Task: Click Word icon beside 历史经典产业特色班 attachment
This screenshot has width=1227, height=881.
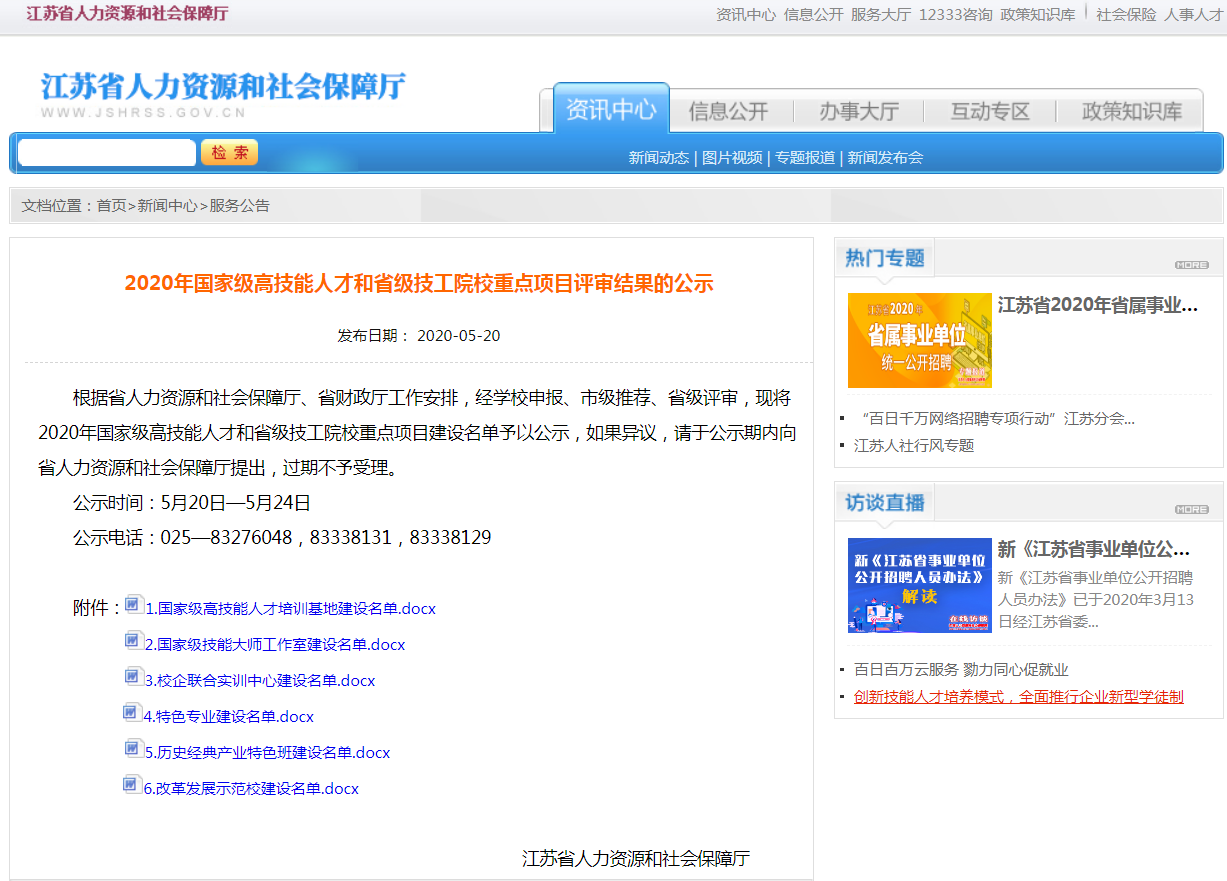Action: [x=133, y=749]
